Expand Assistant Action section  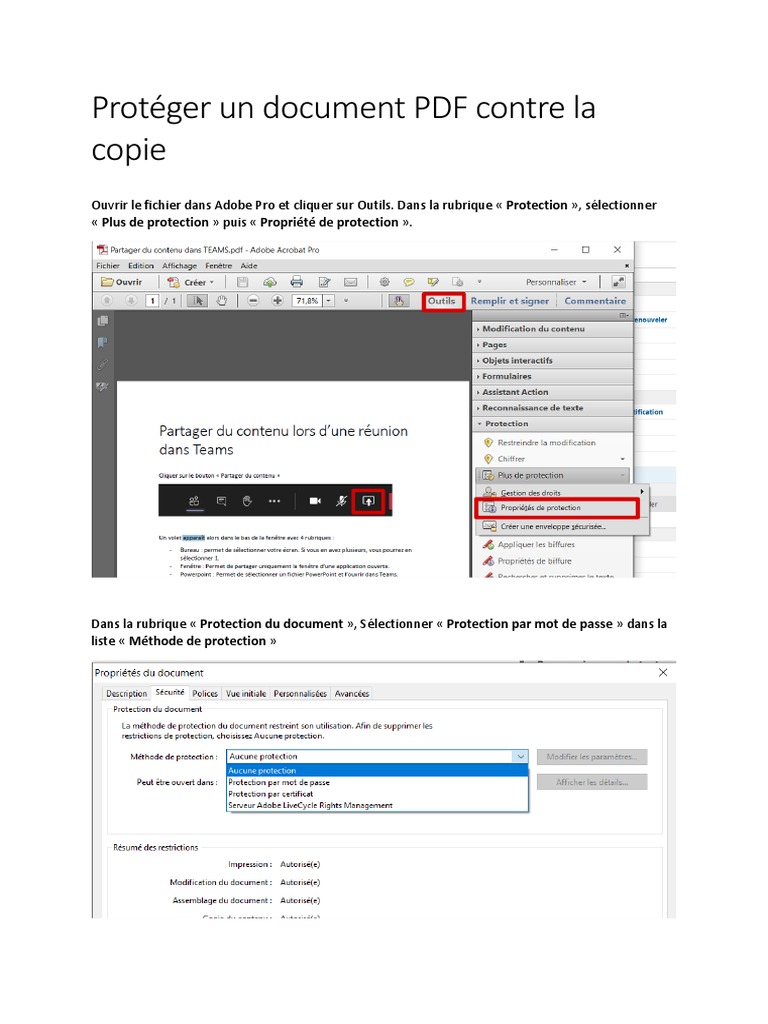click(552, 392)
